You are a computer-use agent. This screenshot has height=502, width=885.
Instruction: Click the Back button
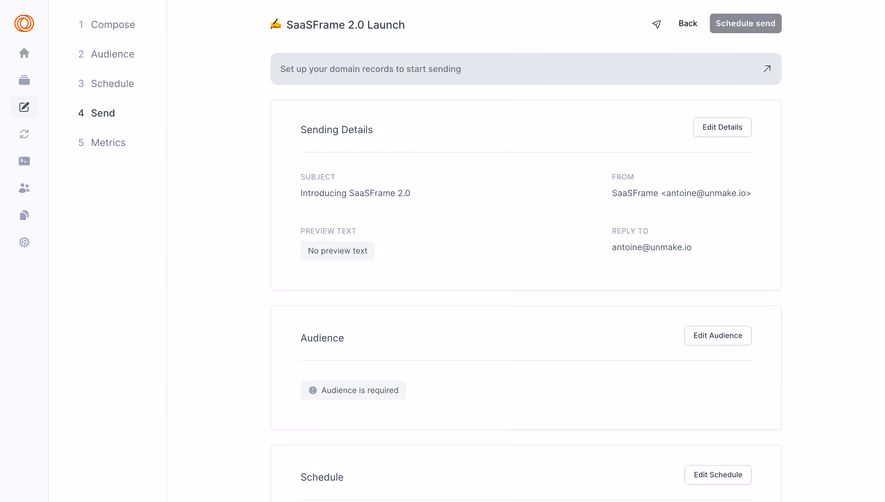click(x=687, y=23)
